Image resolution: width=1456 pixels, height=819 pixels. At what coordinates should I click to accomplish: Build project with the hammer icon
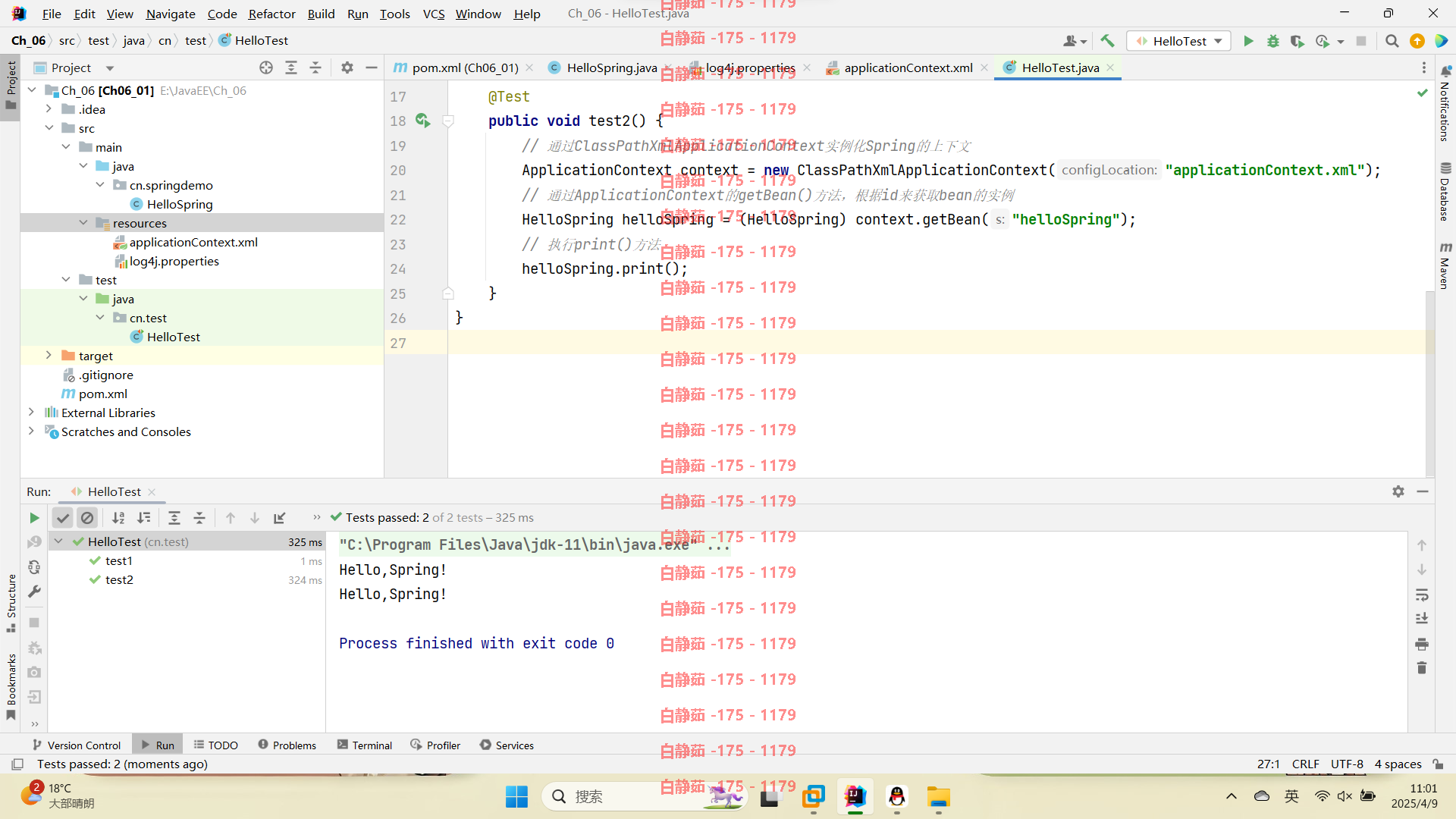[1108, 41]
